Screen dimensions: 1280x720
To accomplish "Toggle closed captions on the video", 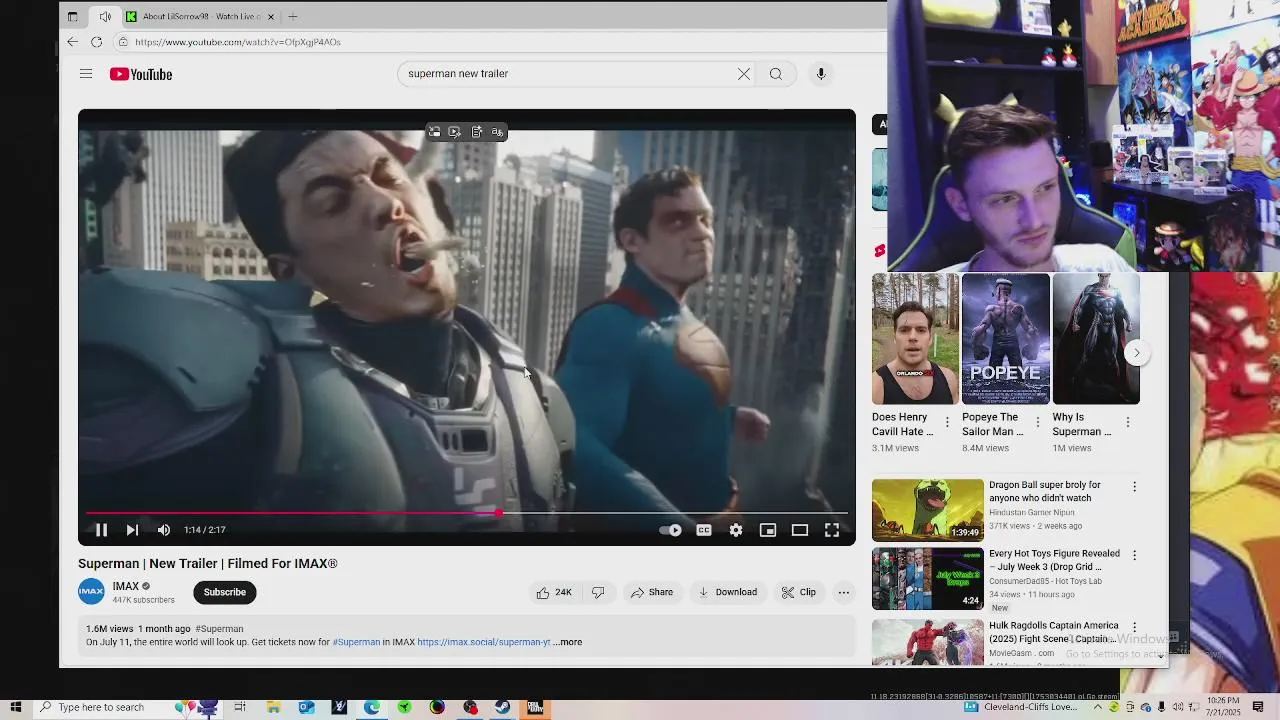I will (704, 530).
